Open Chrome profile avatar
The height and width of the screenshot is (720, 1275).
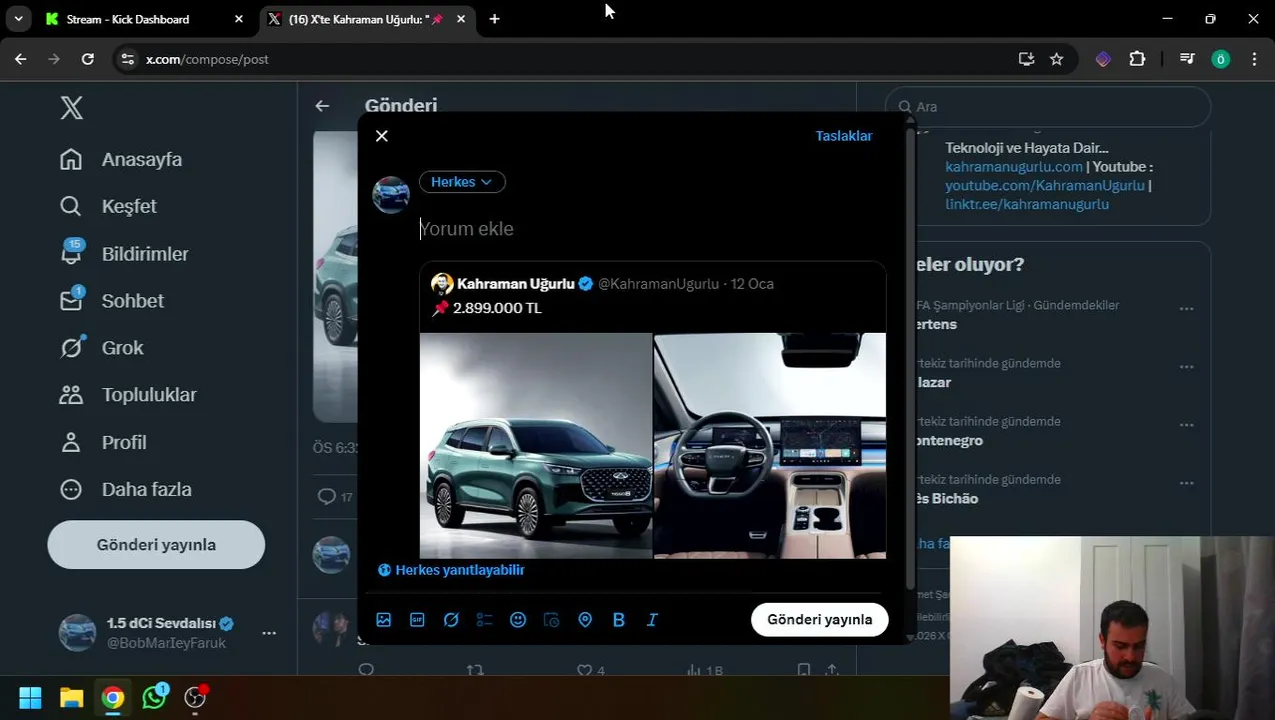tap(1220, 59)
